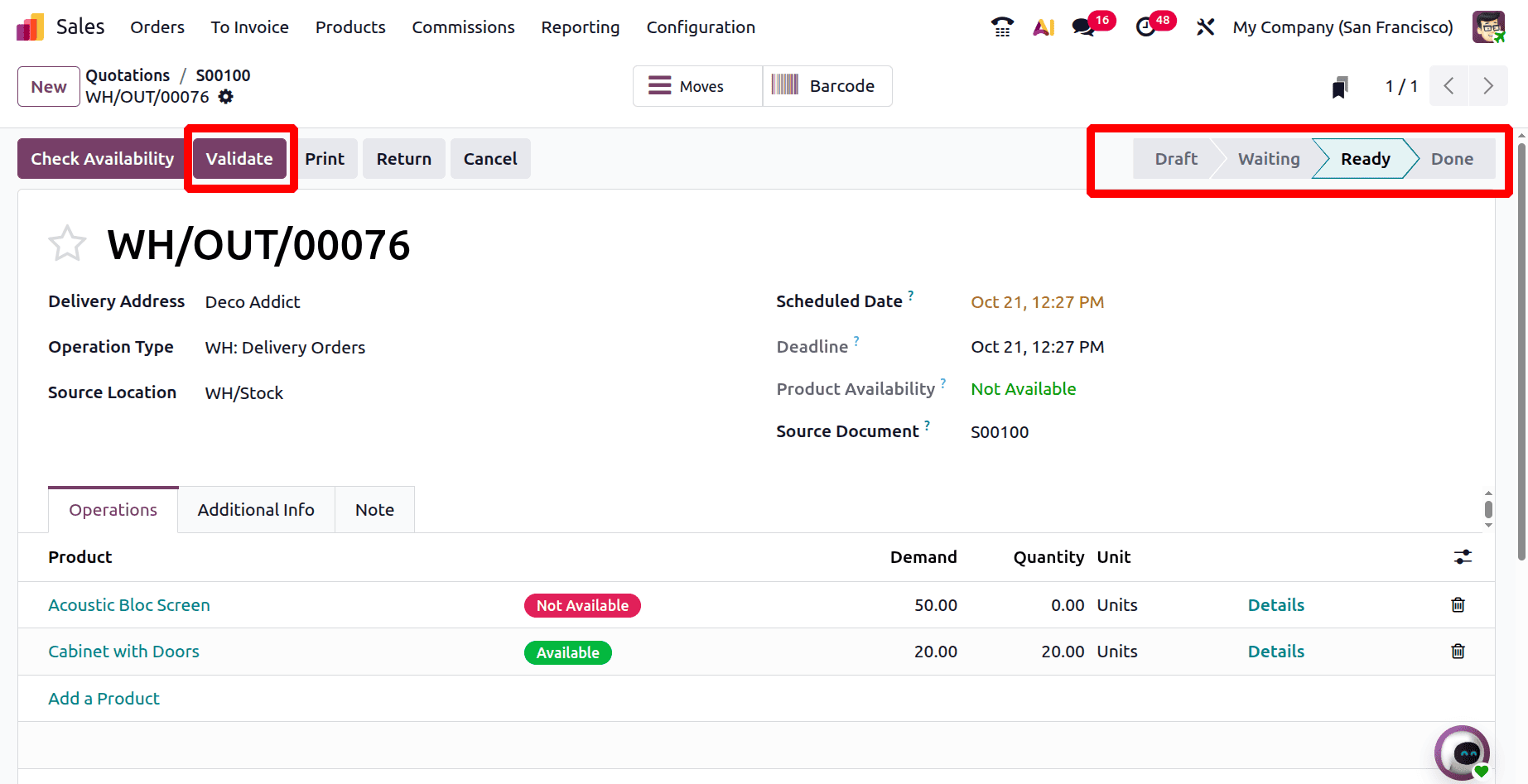Viewport: 1528px width, 784px height.
Task: Click the gear icon beside WH/OUT/00076
Action: click(226, 97)
